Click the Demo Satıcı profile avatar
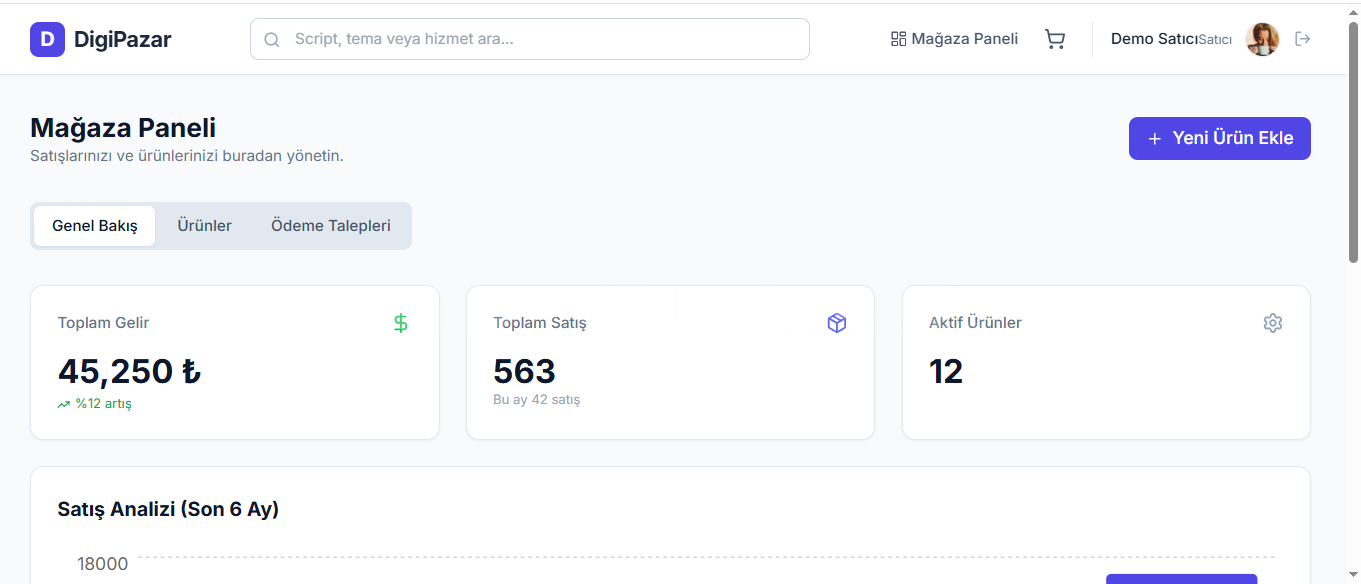Screen dimensions: 1361x584 coord(1262,39)
